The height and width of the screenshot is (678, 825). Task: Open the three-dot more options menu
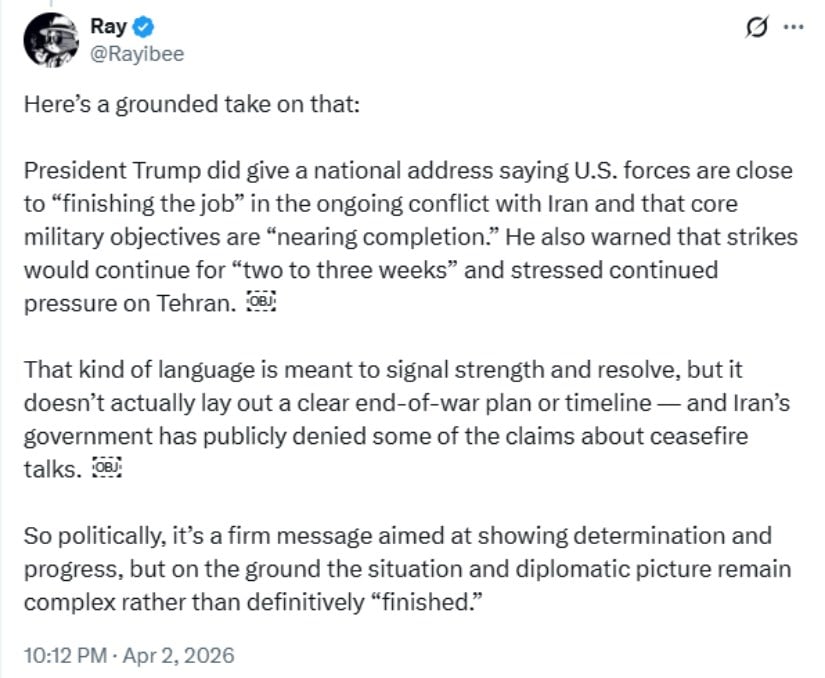pyautogui.click(x=793, y=28)
